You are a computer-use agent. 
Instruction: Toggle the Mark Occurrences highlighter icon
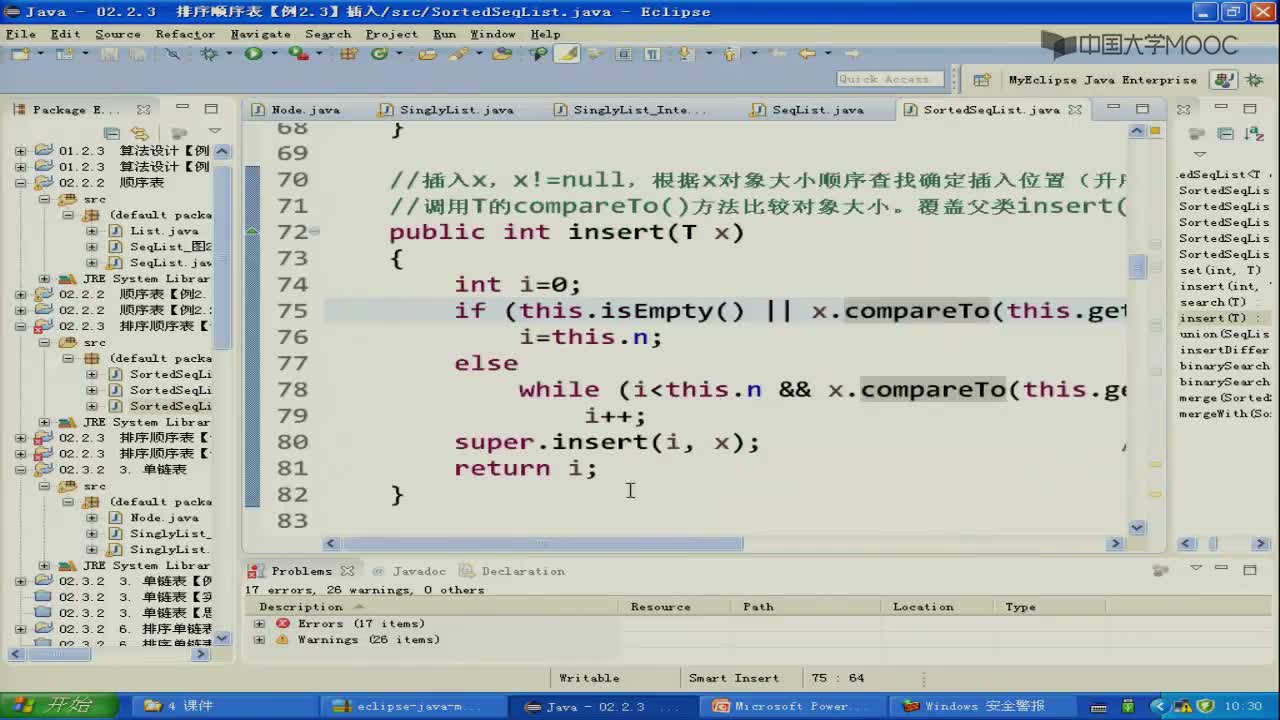click(x=568, y=54)
